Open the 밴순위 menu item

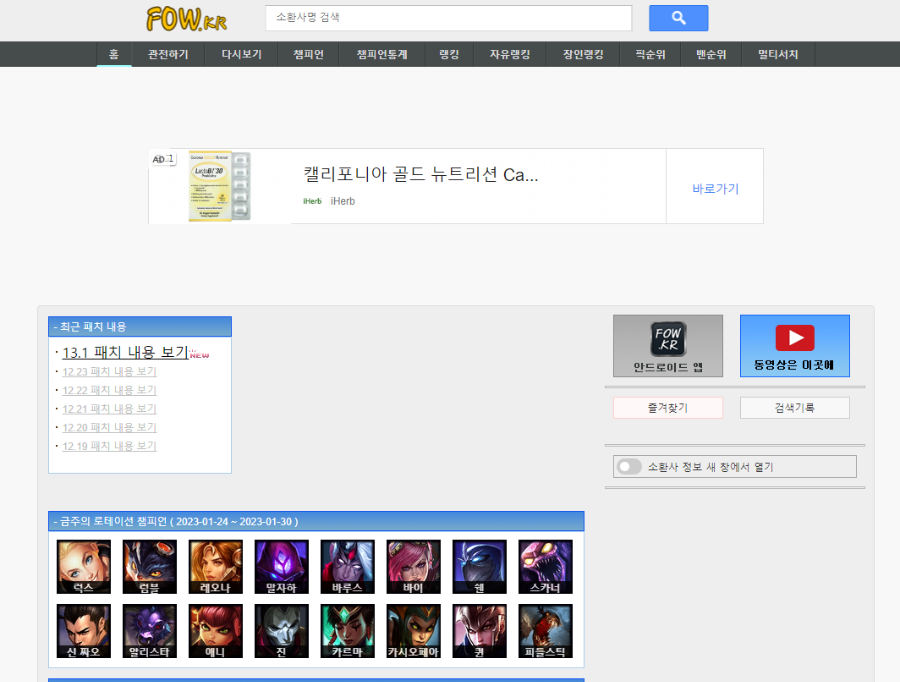pos(711,54)
